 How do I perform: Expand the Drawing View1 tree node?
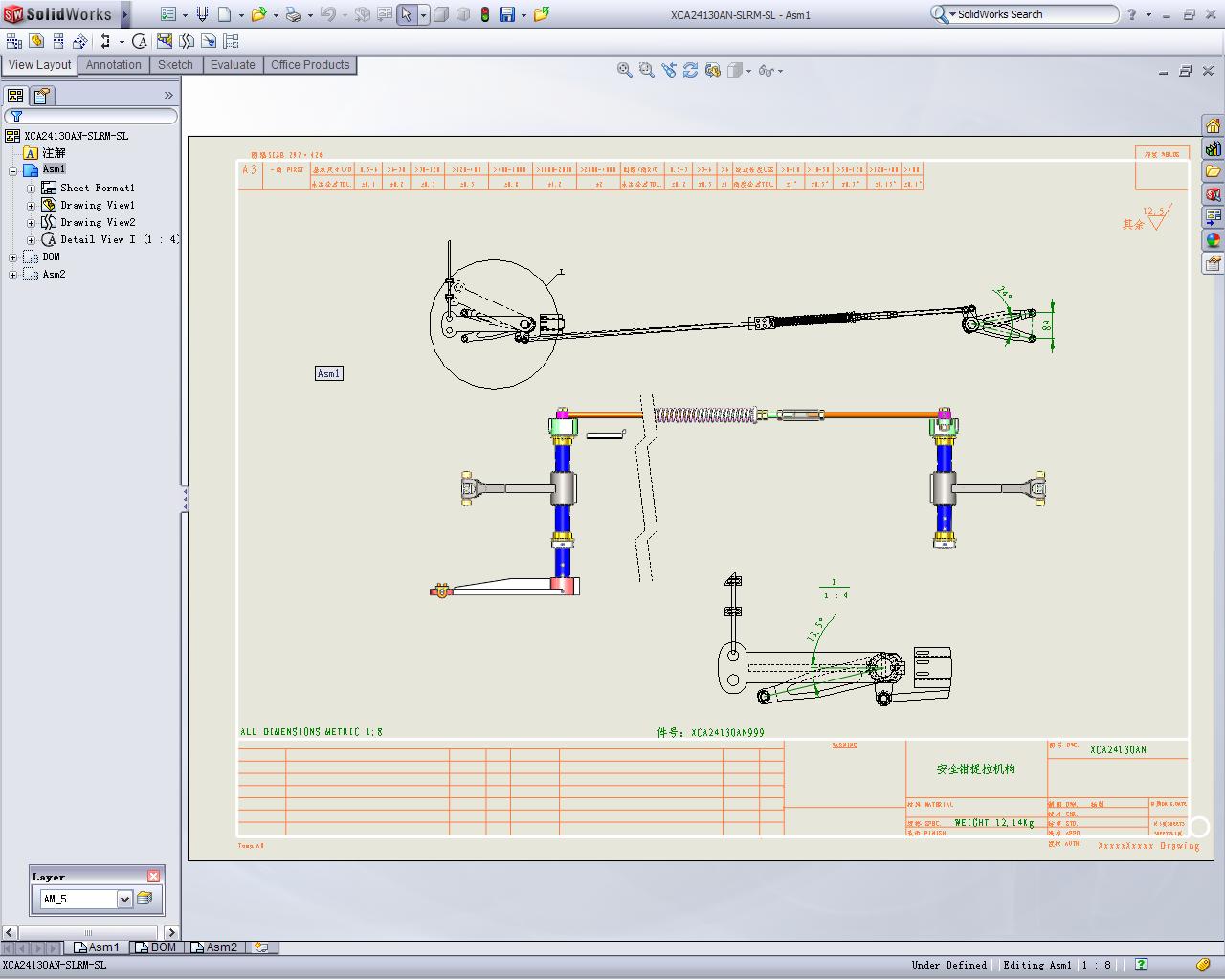coord(31,206)
